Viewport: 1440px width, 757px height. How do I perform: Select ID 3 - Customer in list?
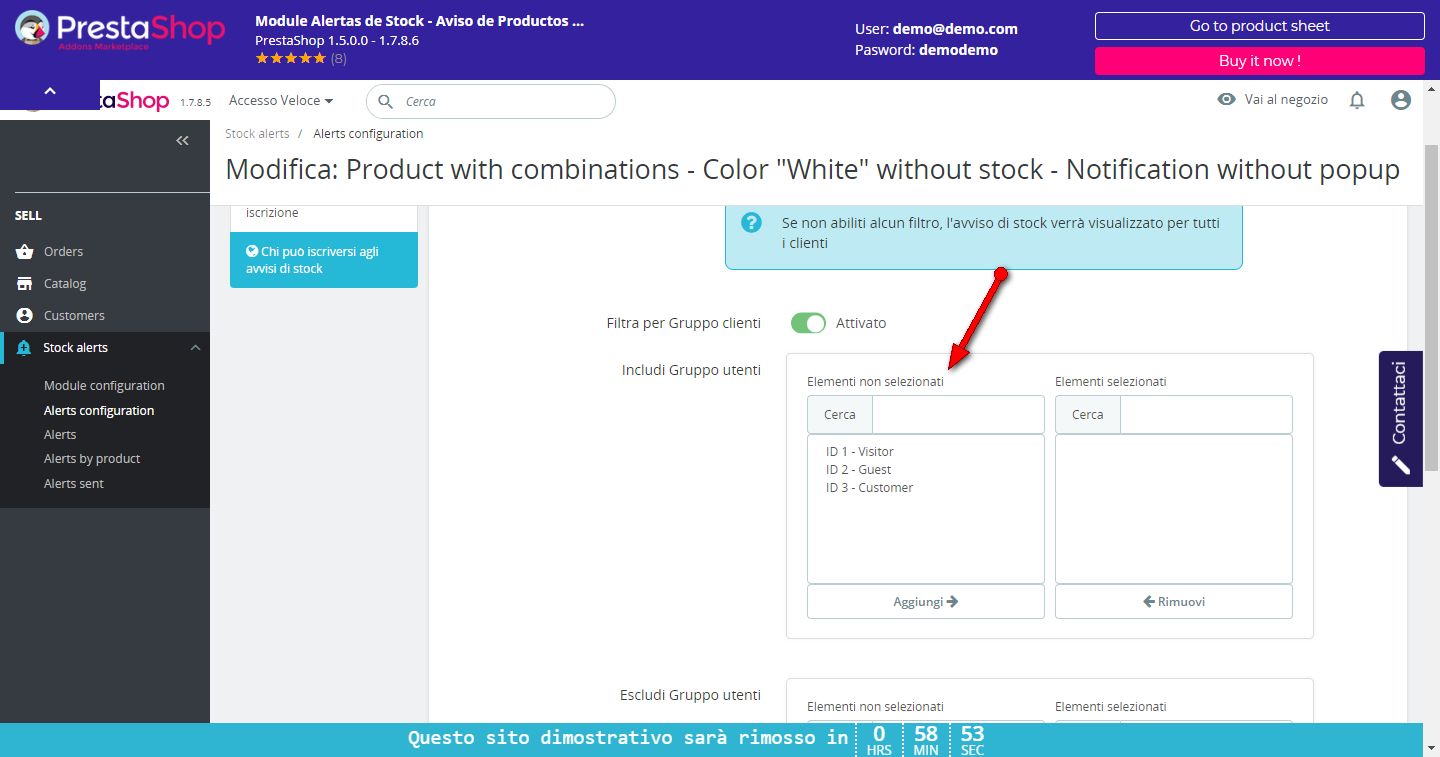pos(869,488)
